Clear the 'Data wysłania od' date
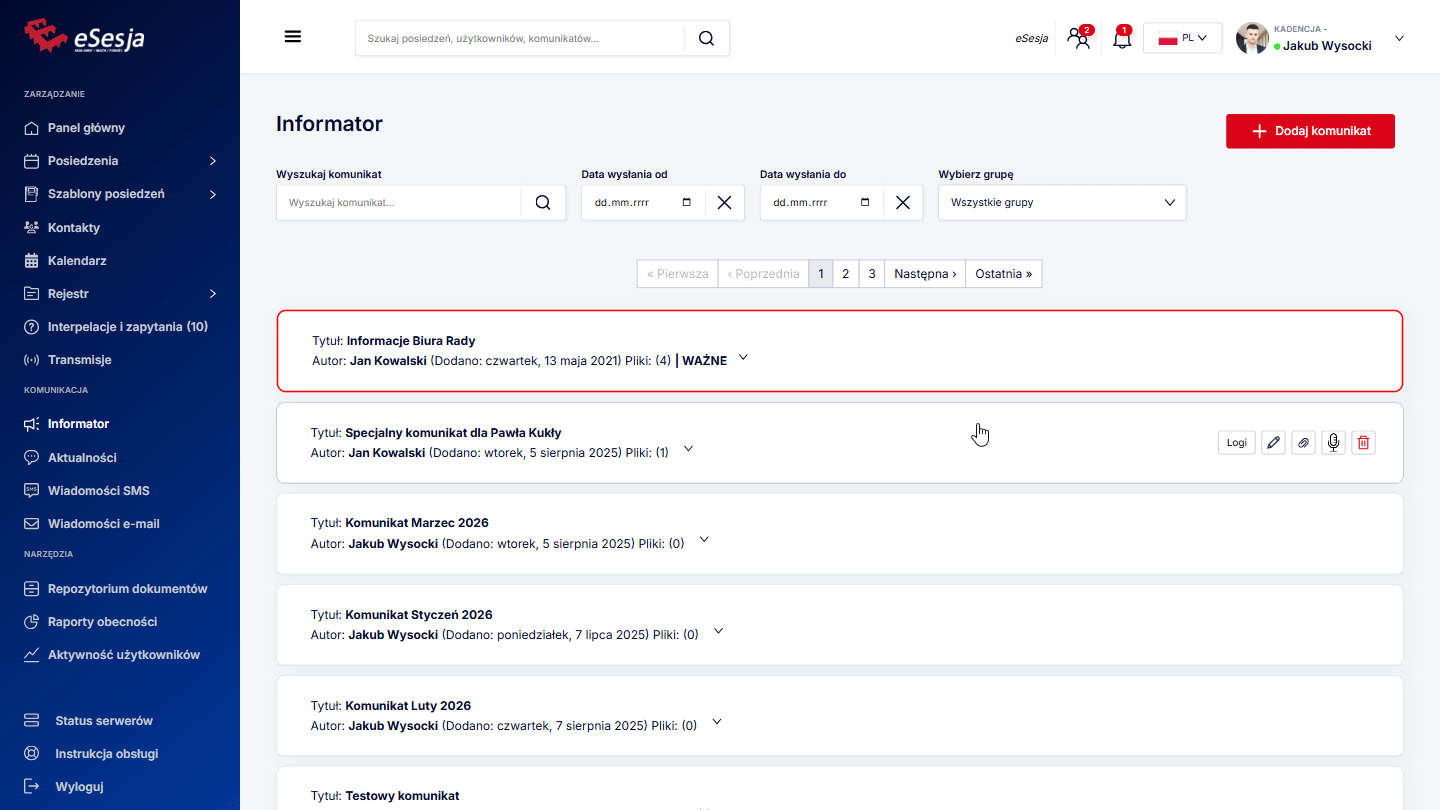Viewport: 1440px width, 810px height. [724, 202]
